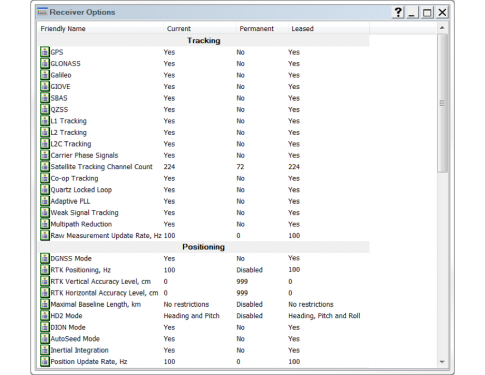The image size is (485, 375).
Task: Open help with the question mark button
Action: coord(398,13)
